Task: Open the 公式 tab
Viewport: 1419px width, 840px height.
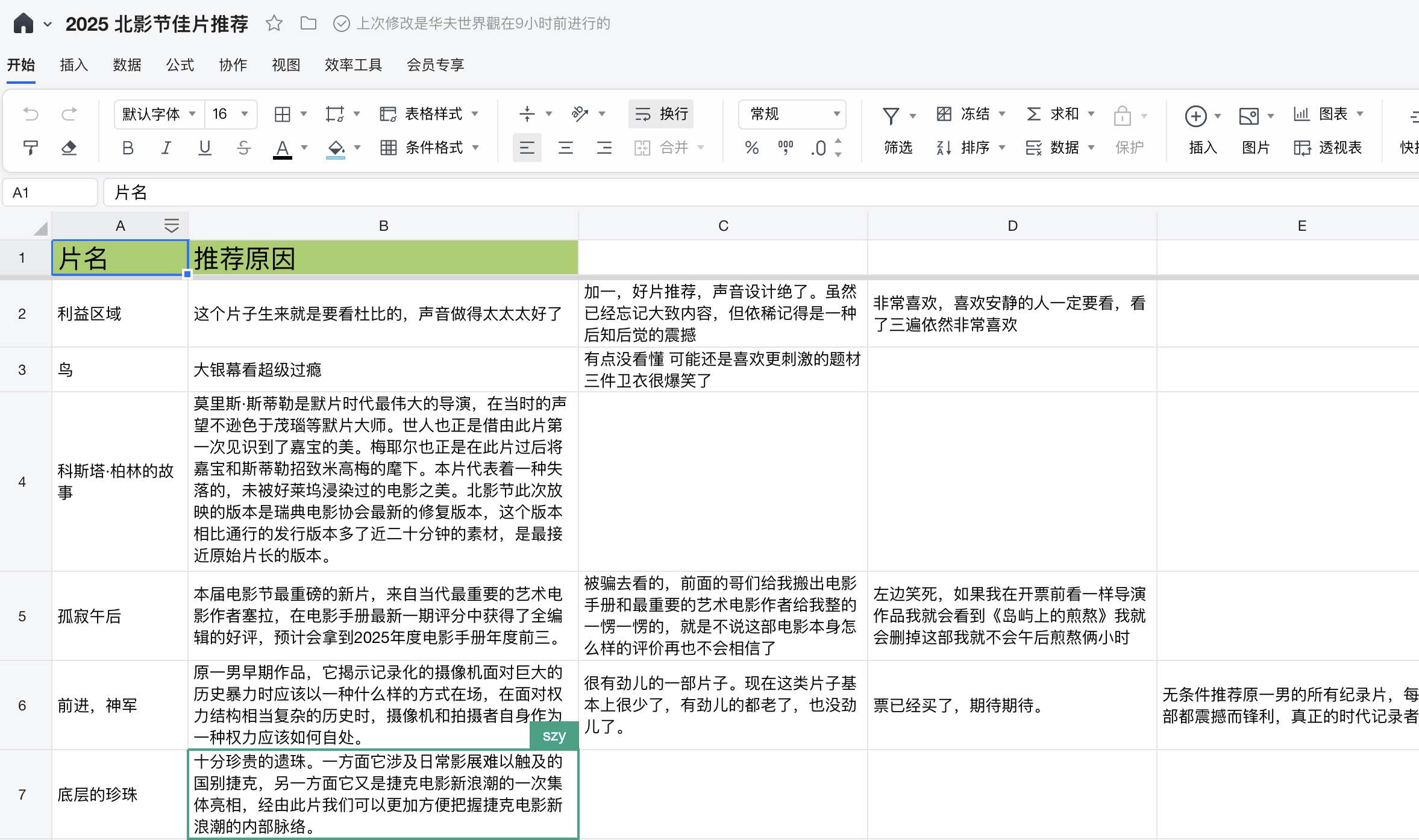Action: [180, 64]
